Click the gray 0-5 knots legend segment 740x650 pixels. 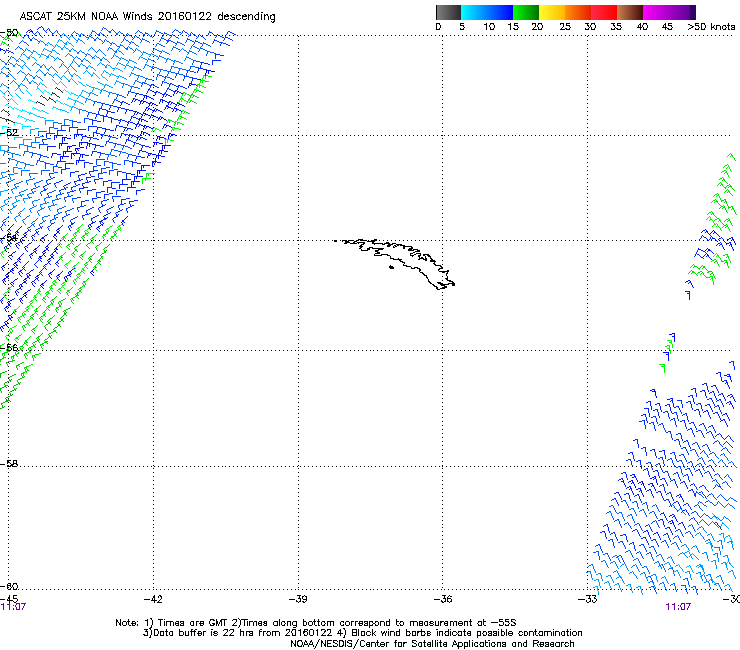point(448,12)
